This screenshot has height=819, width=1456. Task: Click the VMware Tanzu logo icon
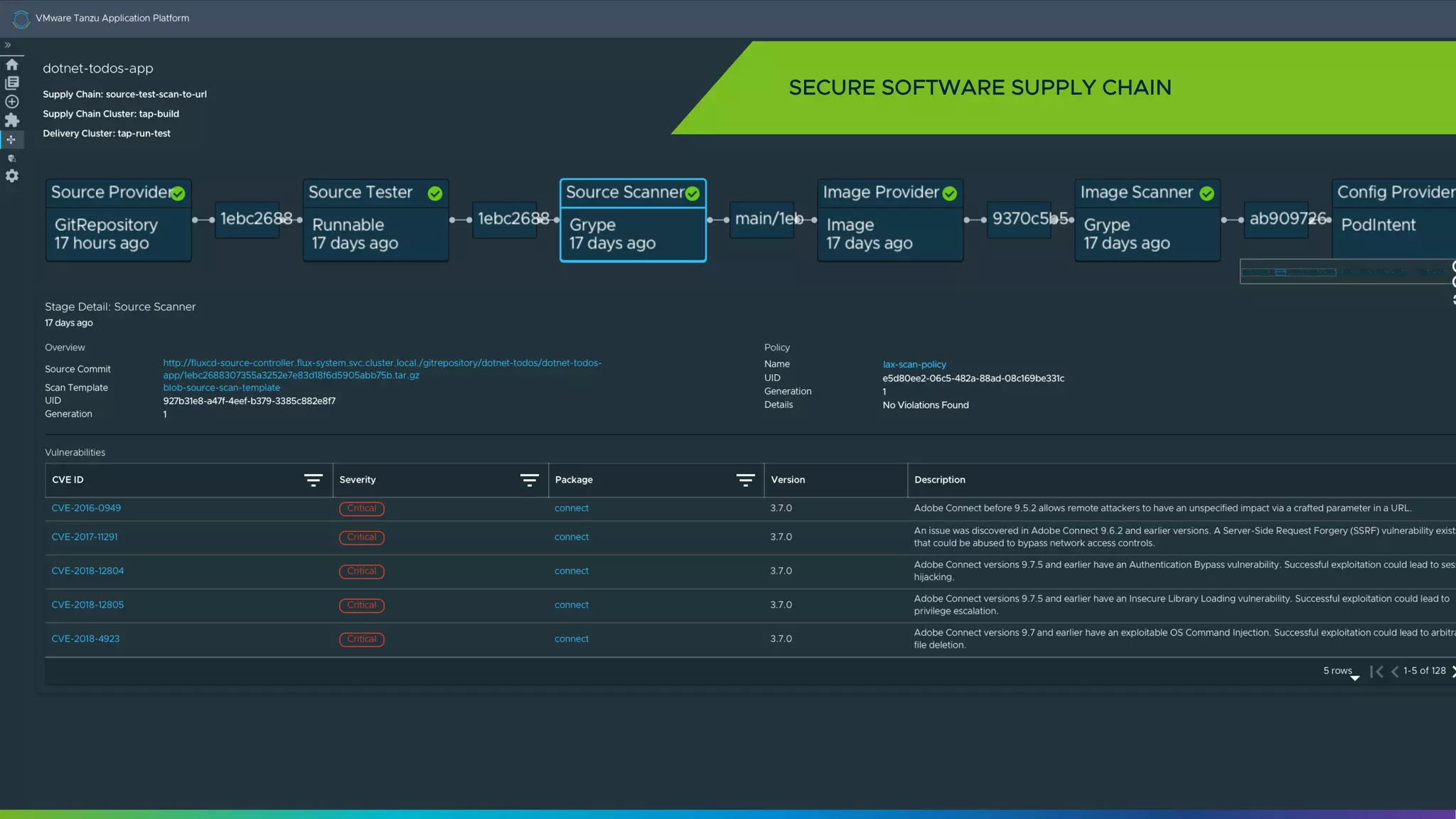click(21, 18)
